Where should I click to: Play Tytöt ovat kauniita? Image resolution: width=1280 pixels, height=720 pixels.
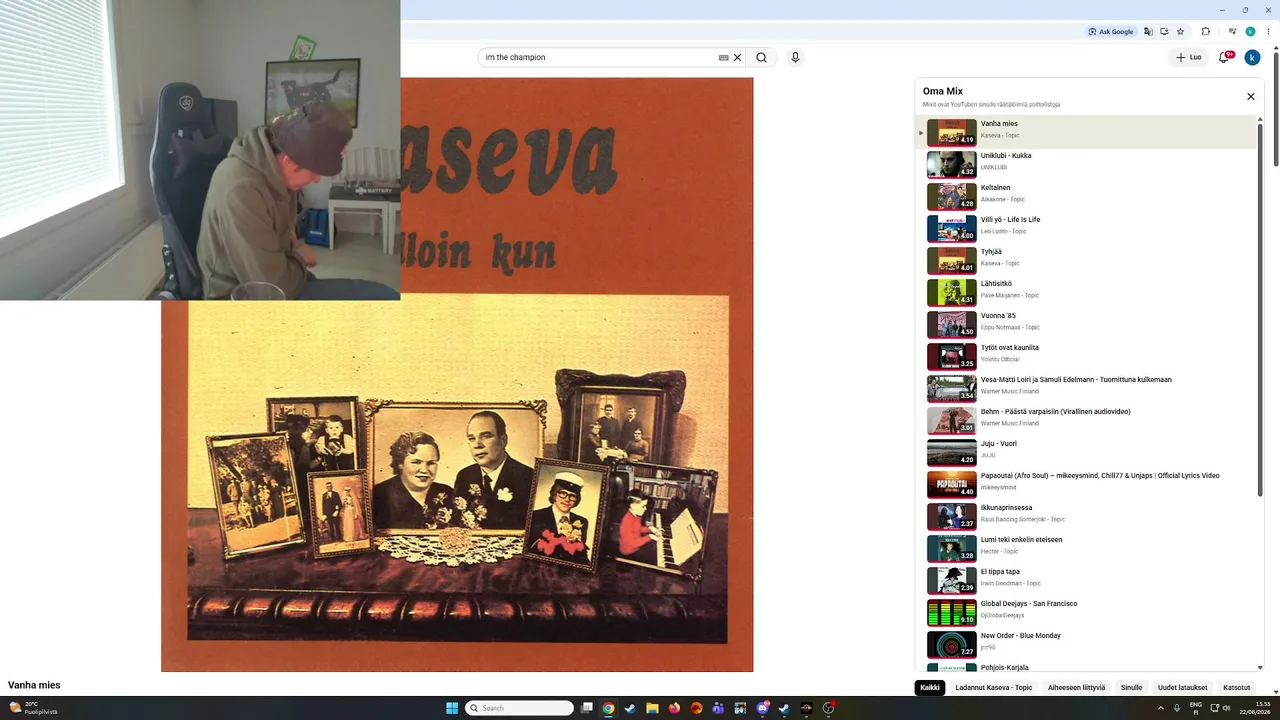(1086, 357)
